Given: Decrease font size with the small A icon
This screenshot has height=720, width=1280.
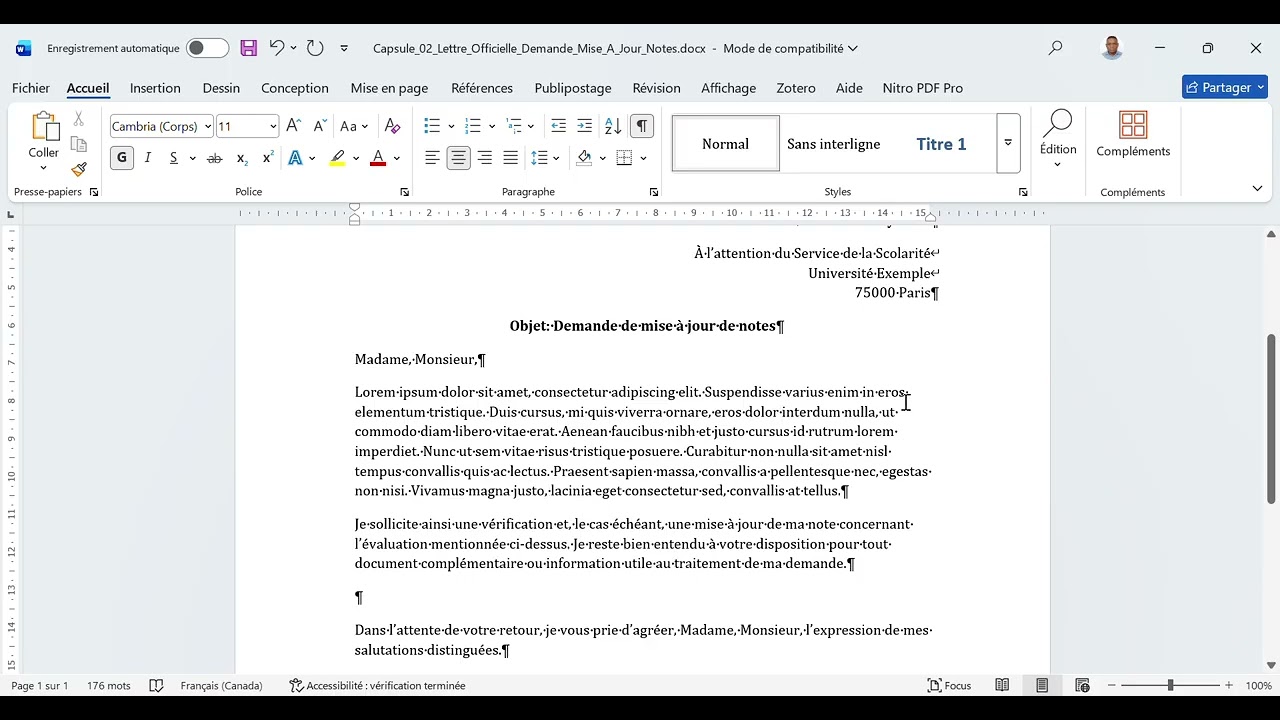Looking at the screenshot, I should [320, 126].
